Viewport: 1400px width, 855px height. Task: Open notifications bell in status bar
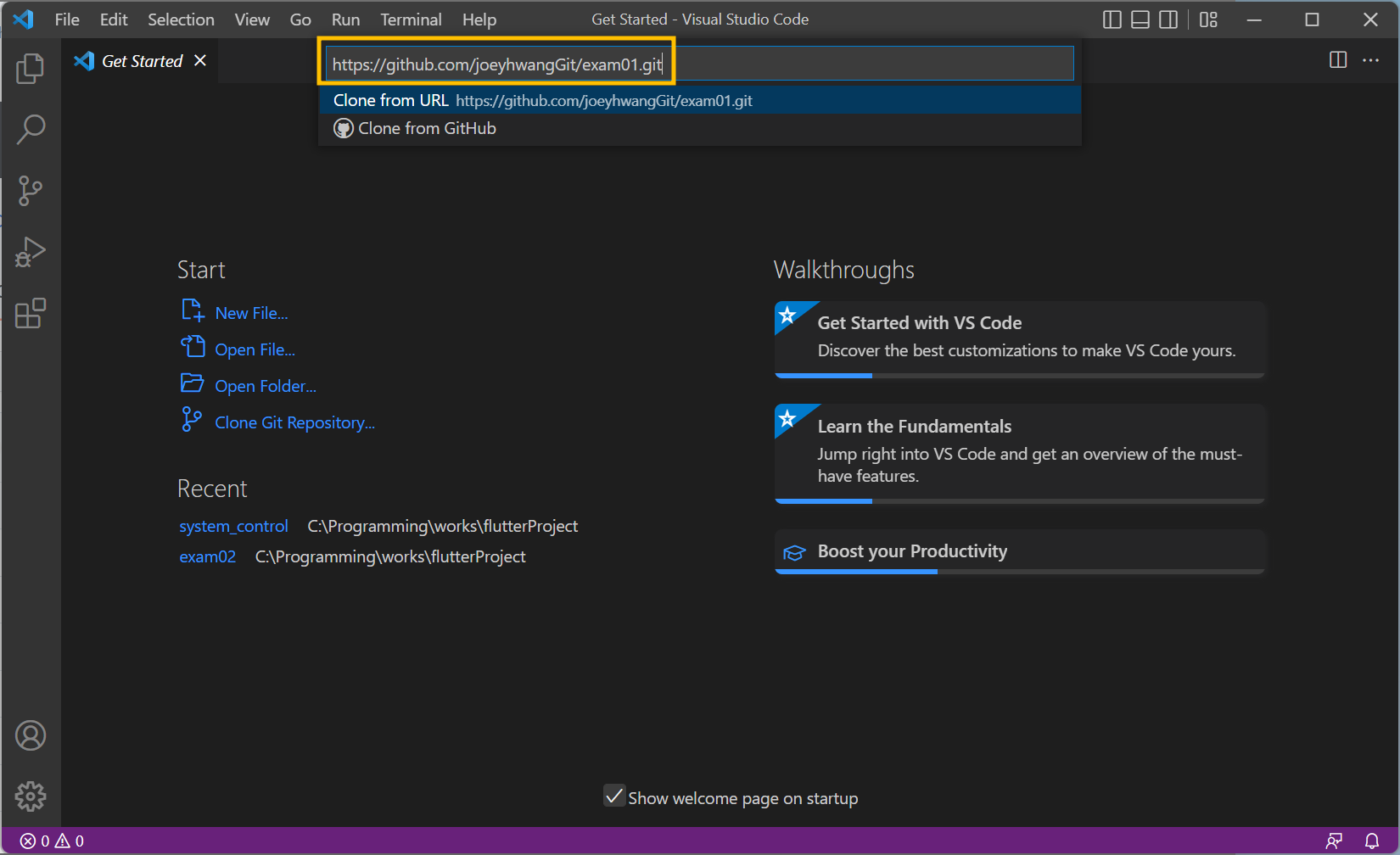click(x=1372, y=841)
